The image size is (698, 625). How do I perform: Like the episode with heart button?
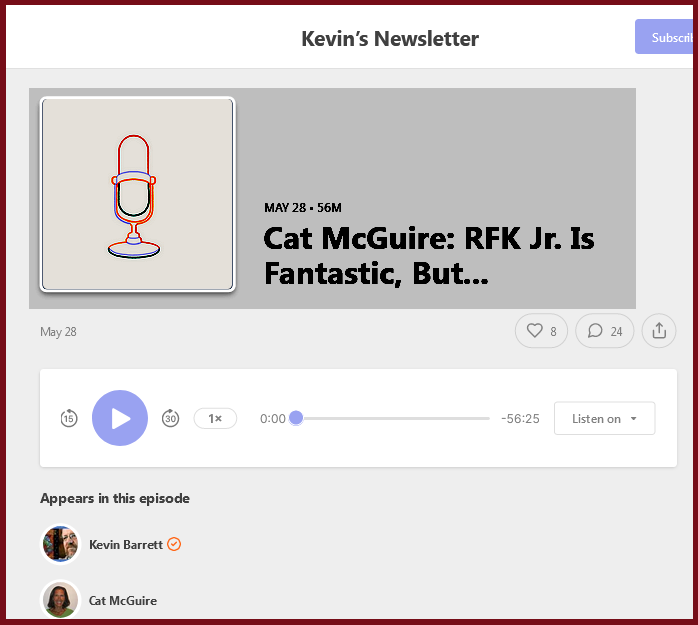(x=541, y=331)
